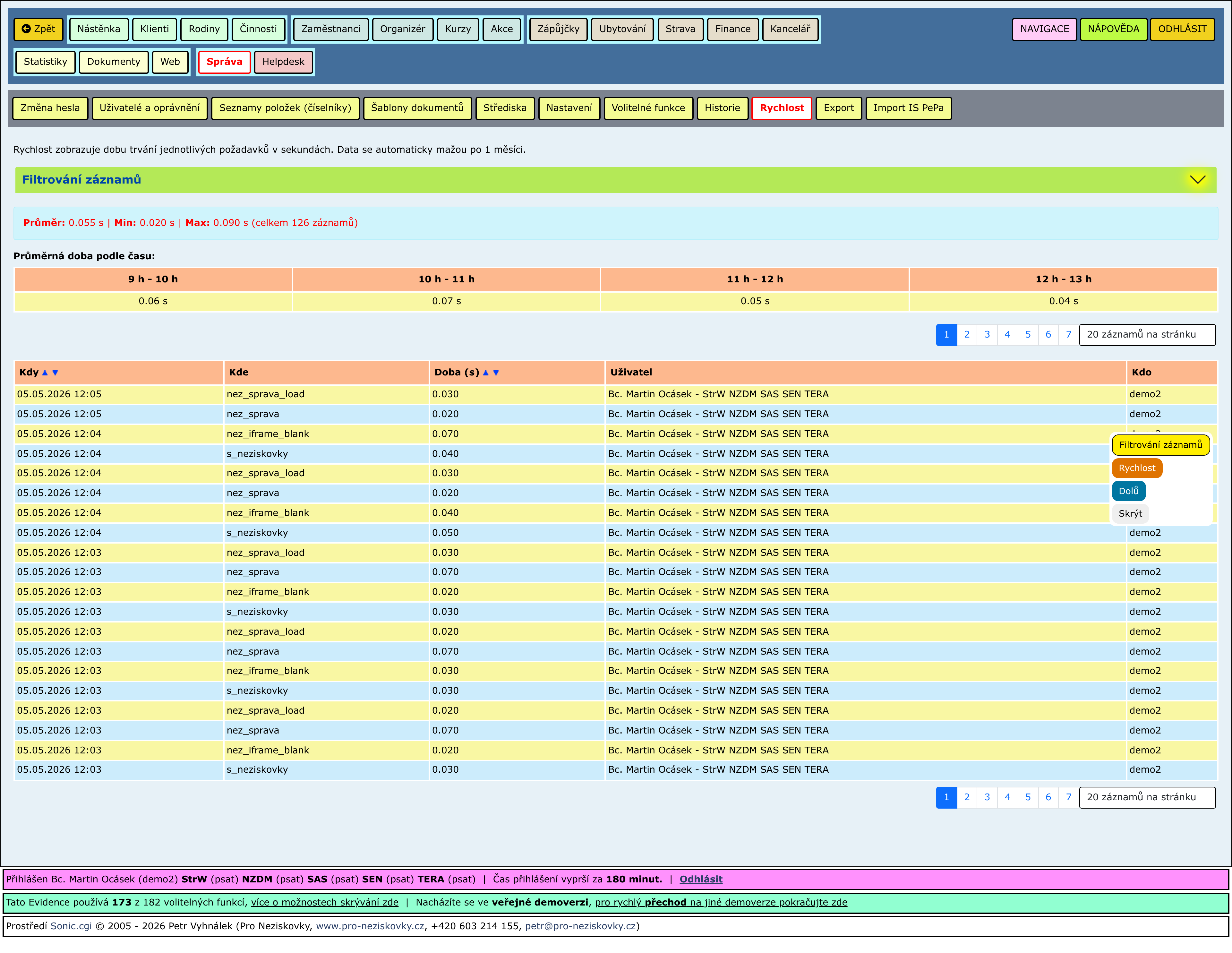The image size is (1232, 953).
Task: Open NÁPOVĚDA help button
Action: (1113, 29)
